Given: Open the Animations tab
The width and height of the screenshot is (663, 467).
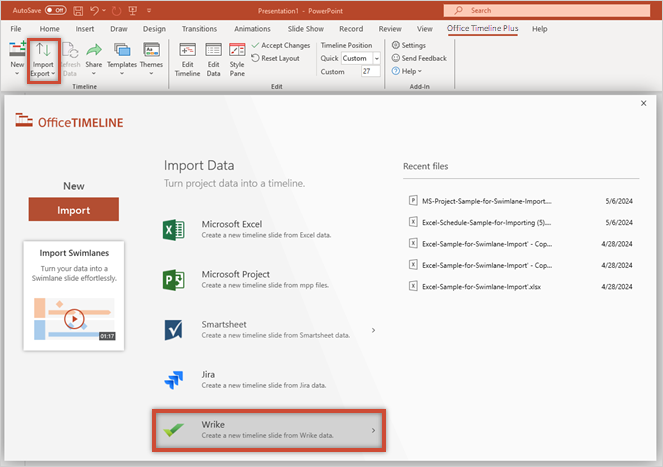Looking at the screenshot, I should pos(252,29).
